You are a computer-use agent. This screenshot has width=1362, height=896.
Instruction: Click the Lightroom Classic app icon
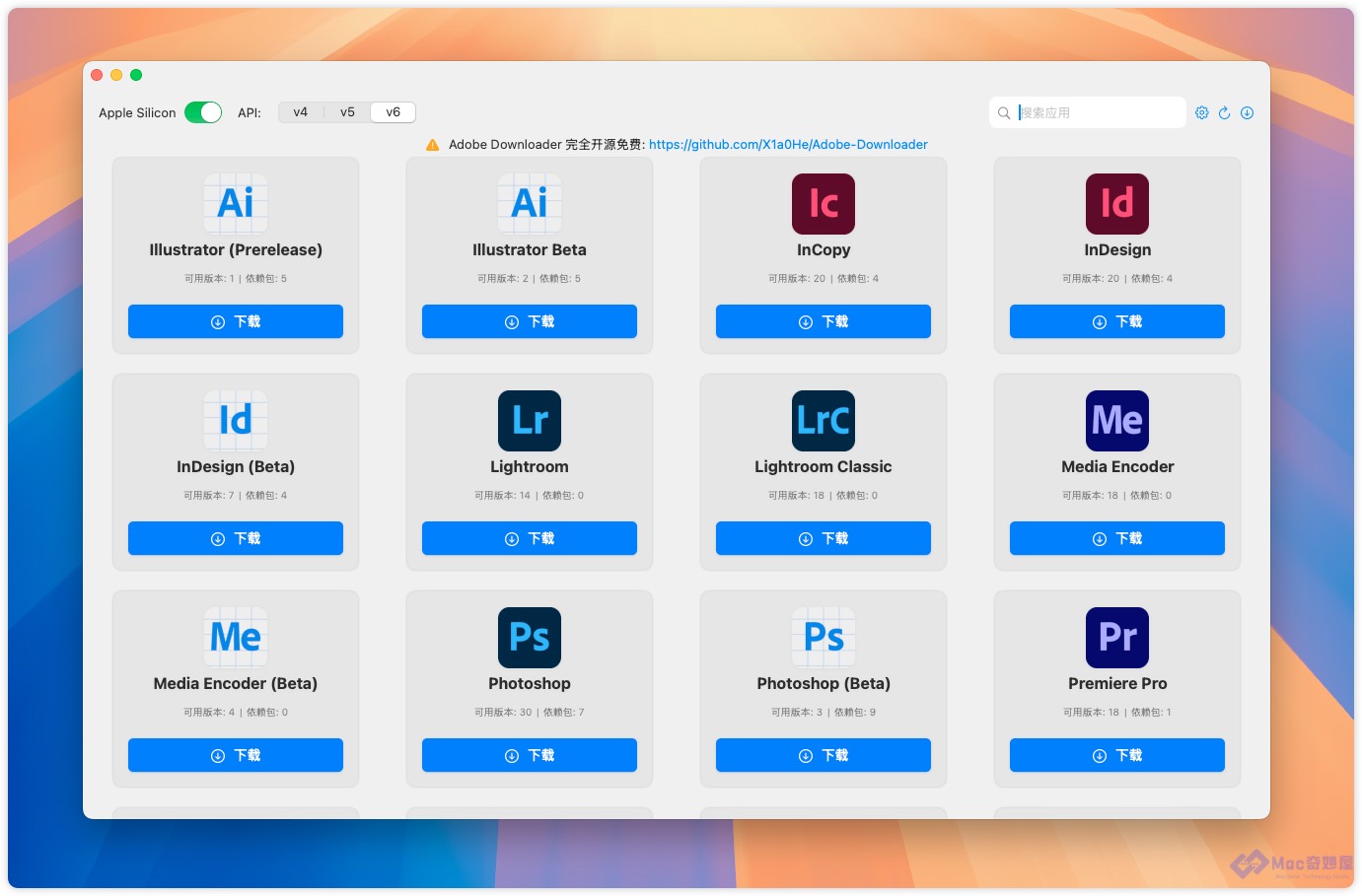click(824, 421)
